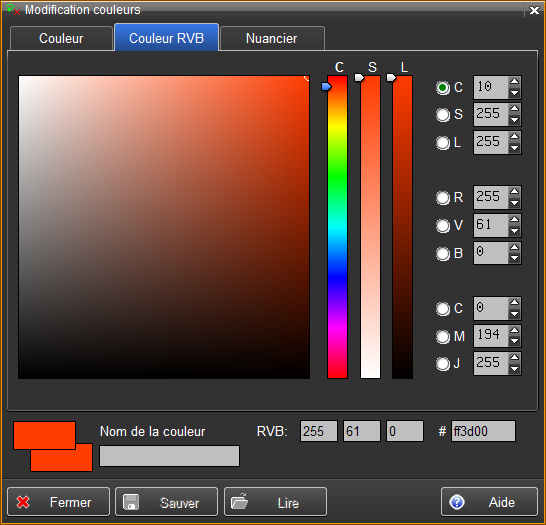Select the M magenta radio button

[x=443, y=337]
